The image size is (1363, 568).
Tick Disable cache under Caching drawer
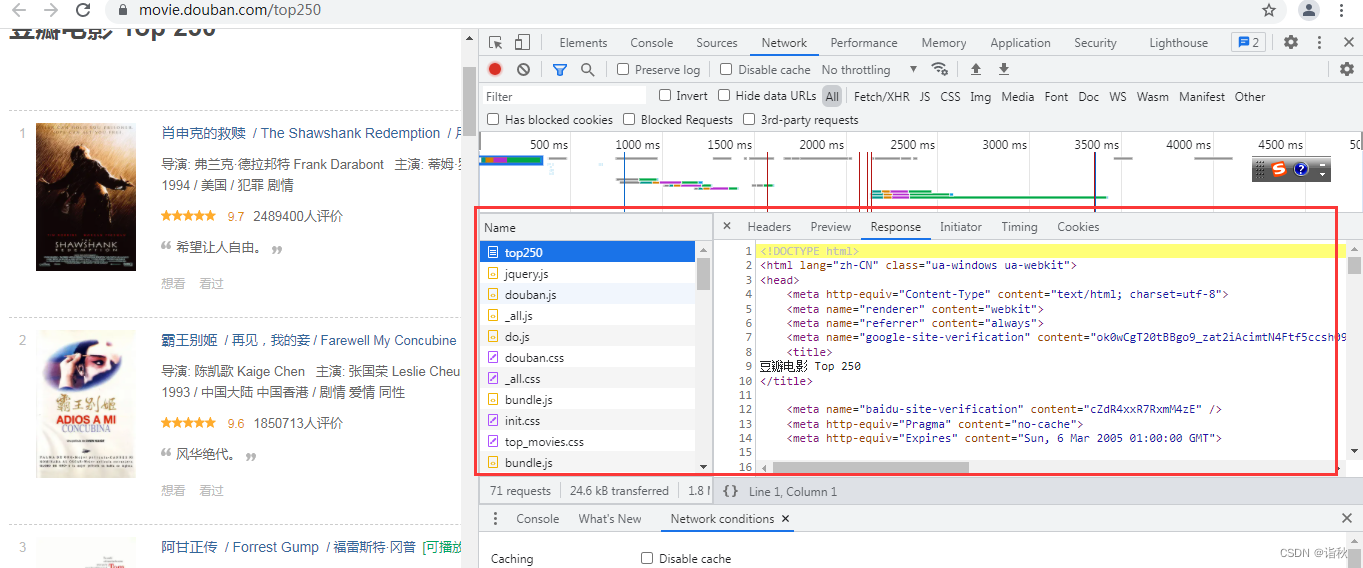click(x=647, y=558)
